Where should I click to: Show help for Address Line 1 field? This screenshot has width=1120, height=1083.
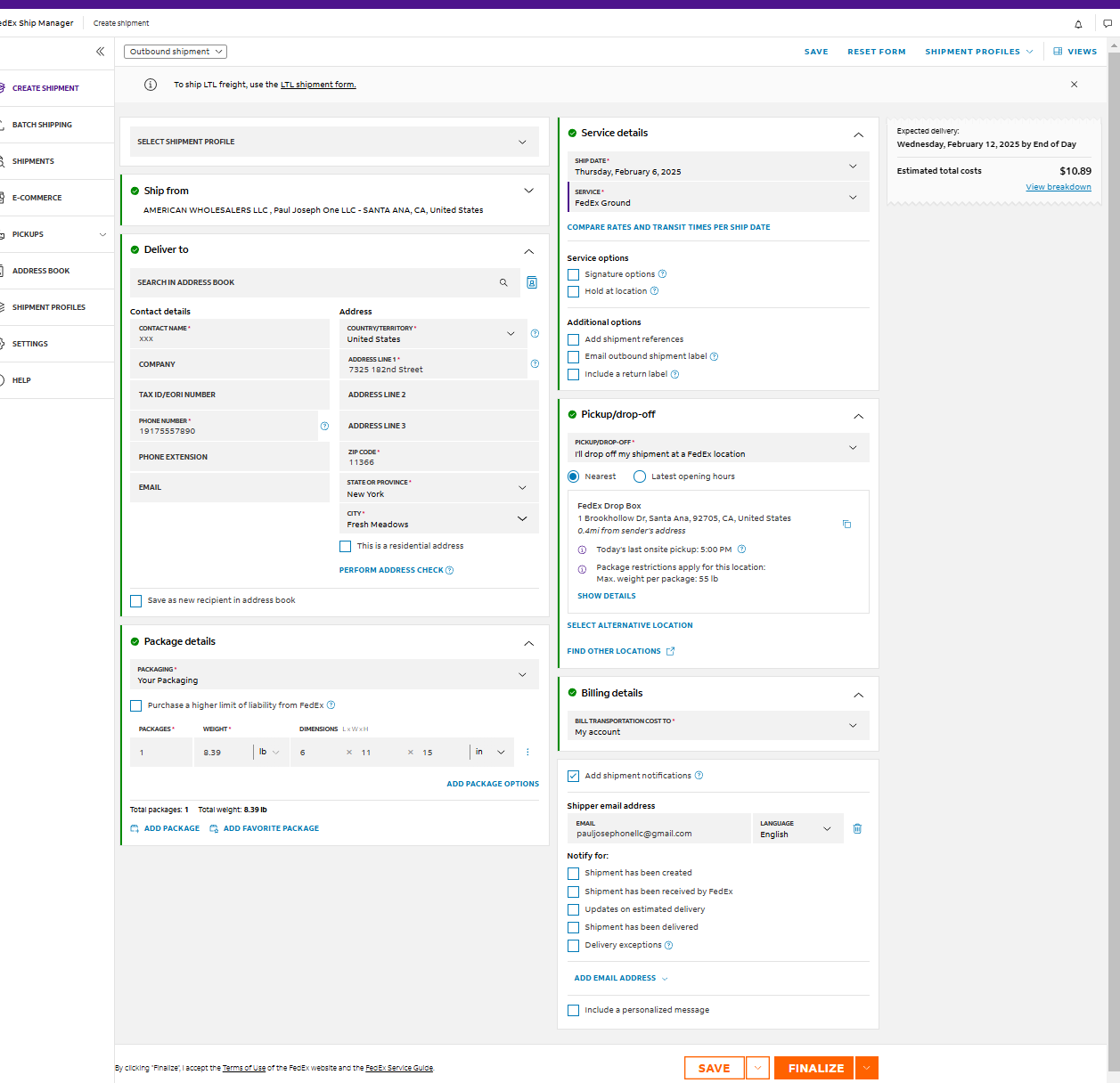click(535, 363)
